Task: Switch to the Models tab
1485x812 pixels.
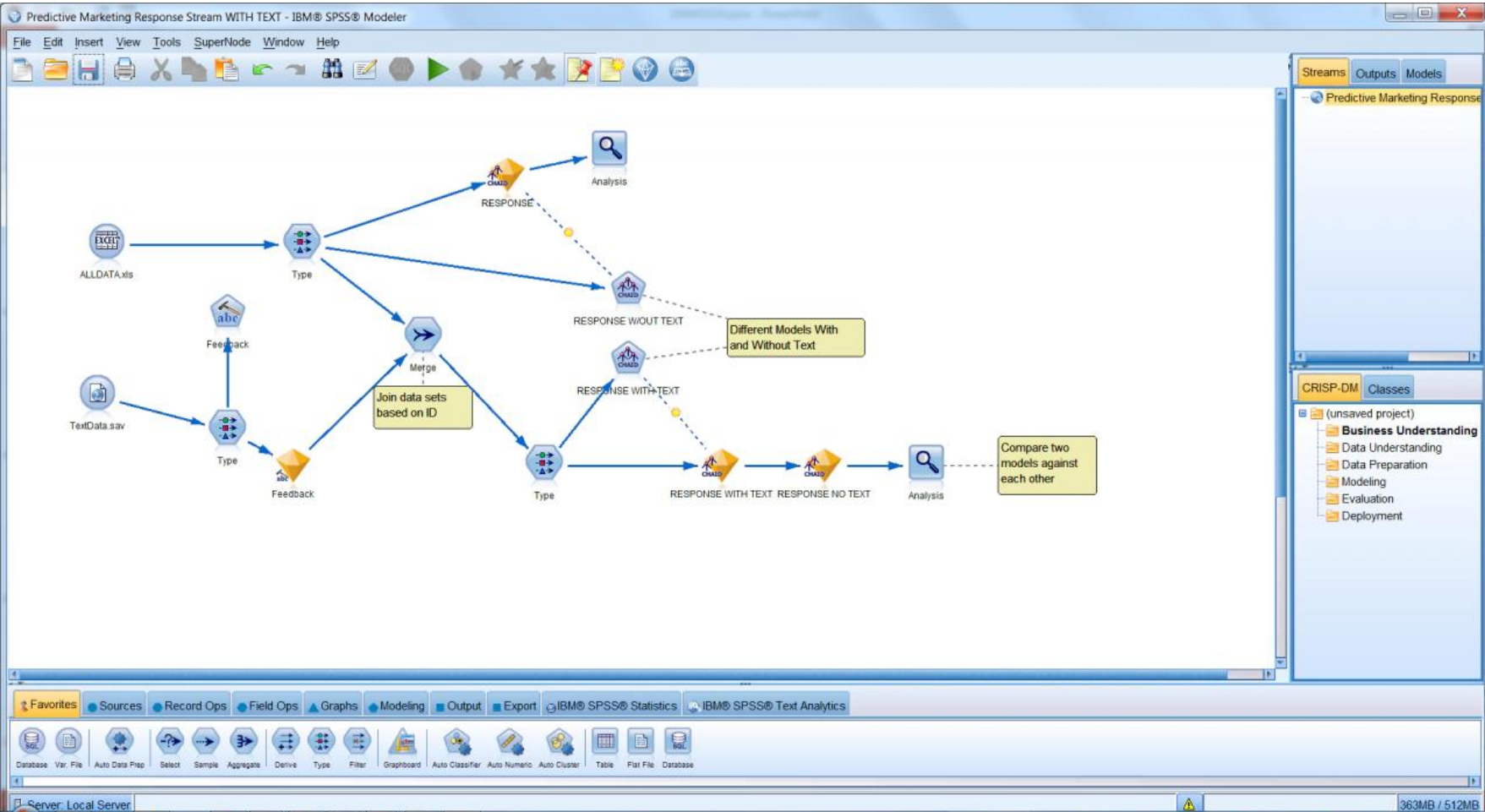Action: (1423, 74)
